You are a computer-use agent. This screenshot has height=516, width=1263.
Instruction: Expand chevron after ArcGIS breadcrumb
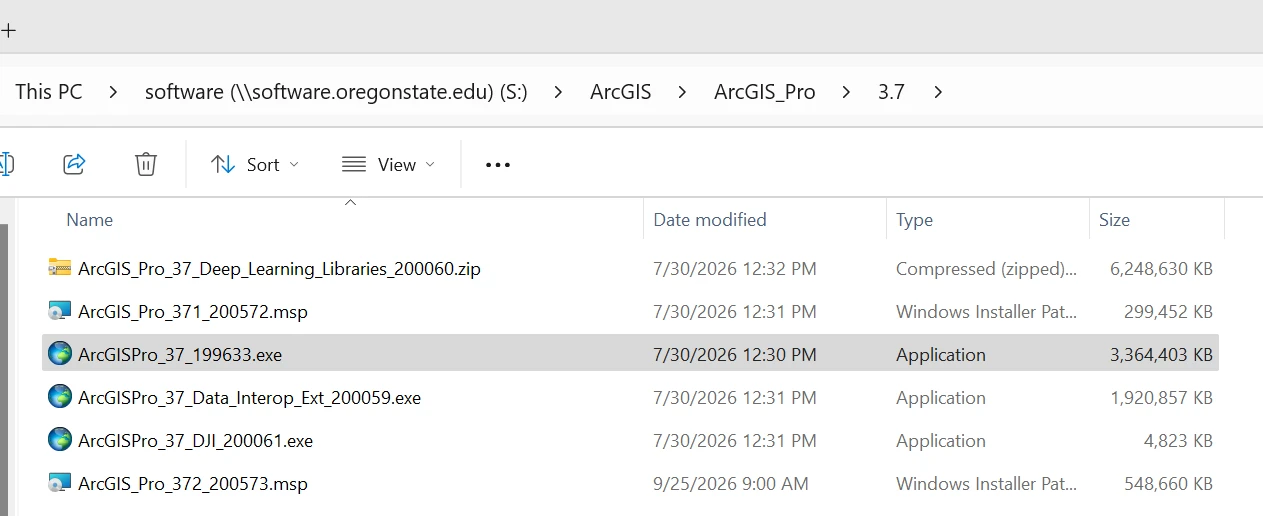click(x=682, y=92)
